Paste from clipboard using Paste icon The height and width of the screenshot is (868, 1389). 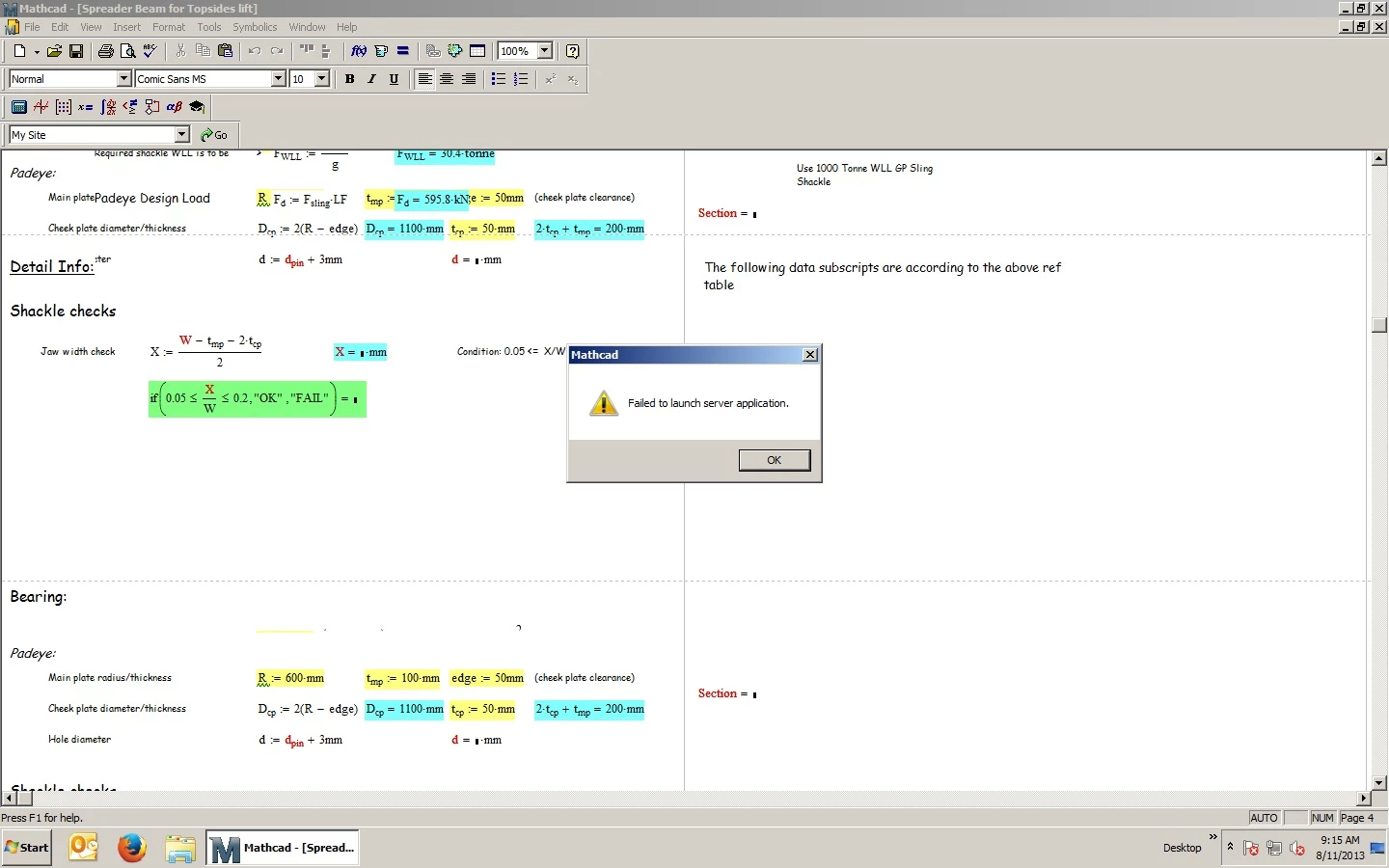click(x=225, y=51)
